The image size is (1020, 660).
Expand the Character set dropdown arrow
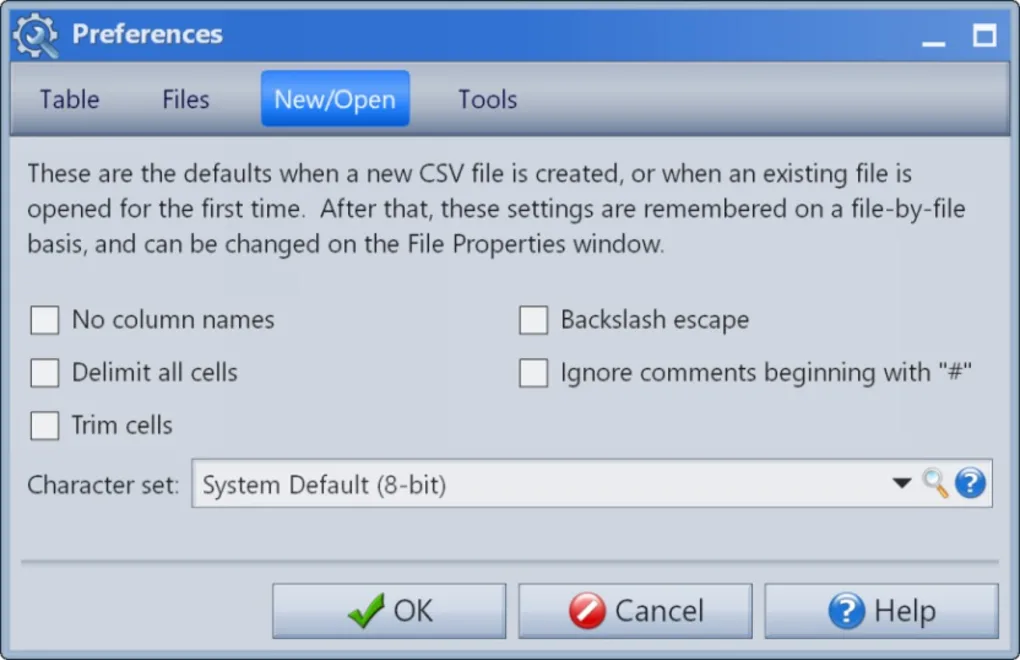[x=901, y=484]
